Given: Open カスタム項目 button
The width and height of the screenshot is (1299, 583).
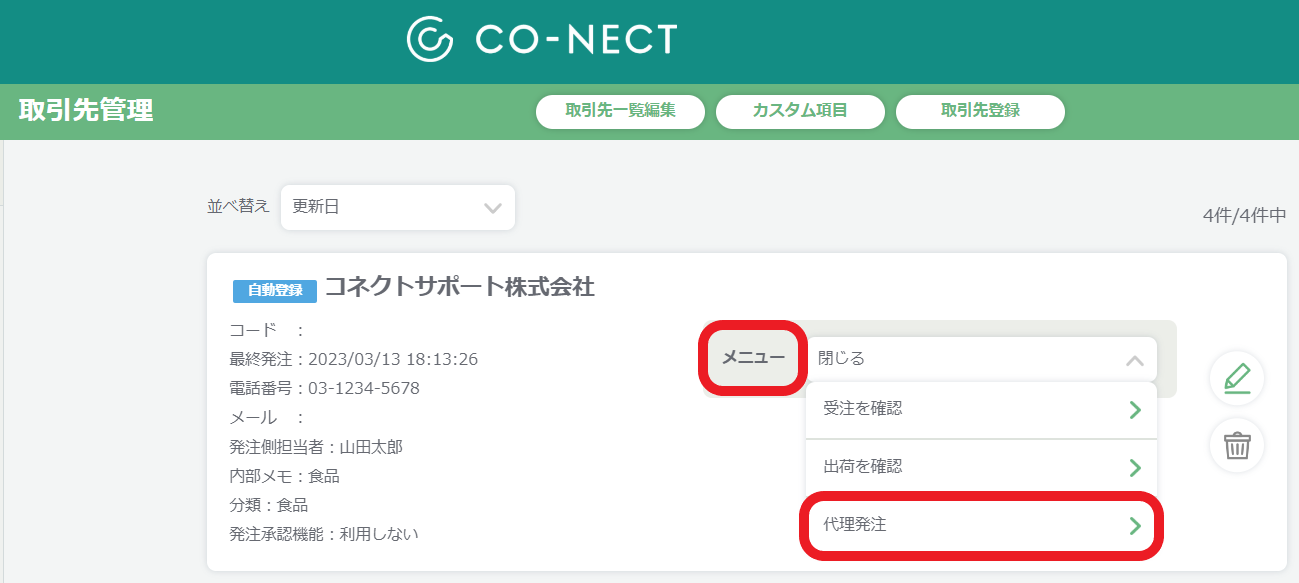Looking at the screenshot, I should (800, 111).
